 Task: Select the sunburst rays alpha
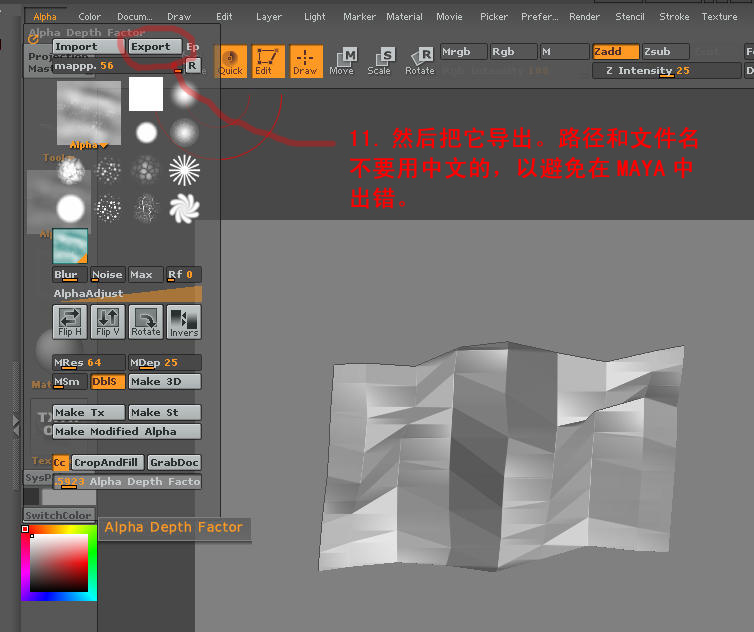point(184,170)
